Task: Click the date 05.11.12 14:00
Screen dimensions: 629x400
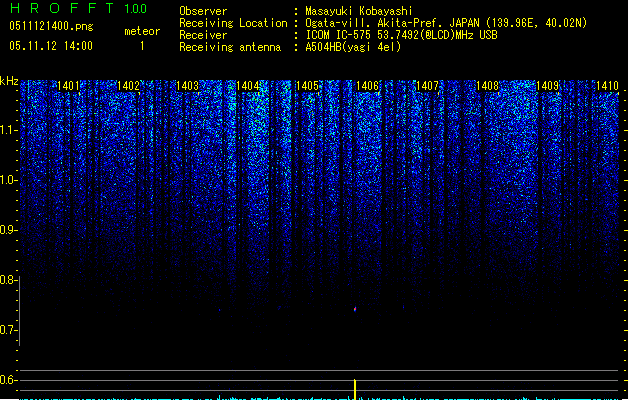Action: click(x=51, y=46)
